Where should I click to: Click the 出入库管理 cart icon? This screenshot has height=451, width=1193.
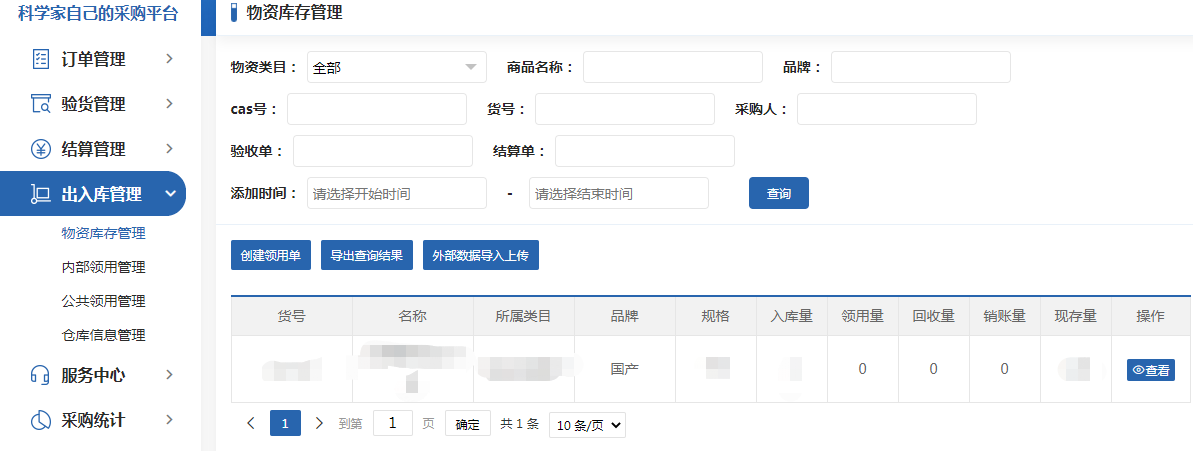point(40,194)
